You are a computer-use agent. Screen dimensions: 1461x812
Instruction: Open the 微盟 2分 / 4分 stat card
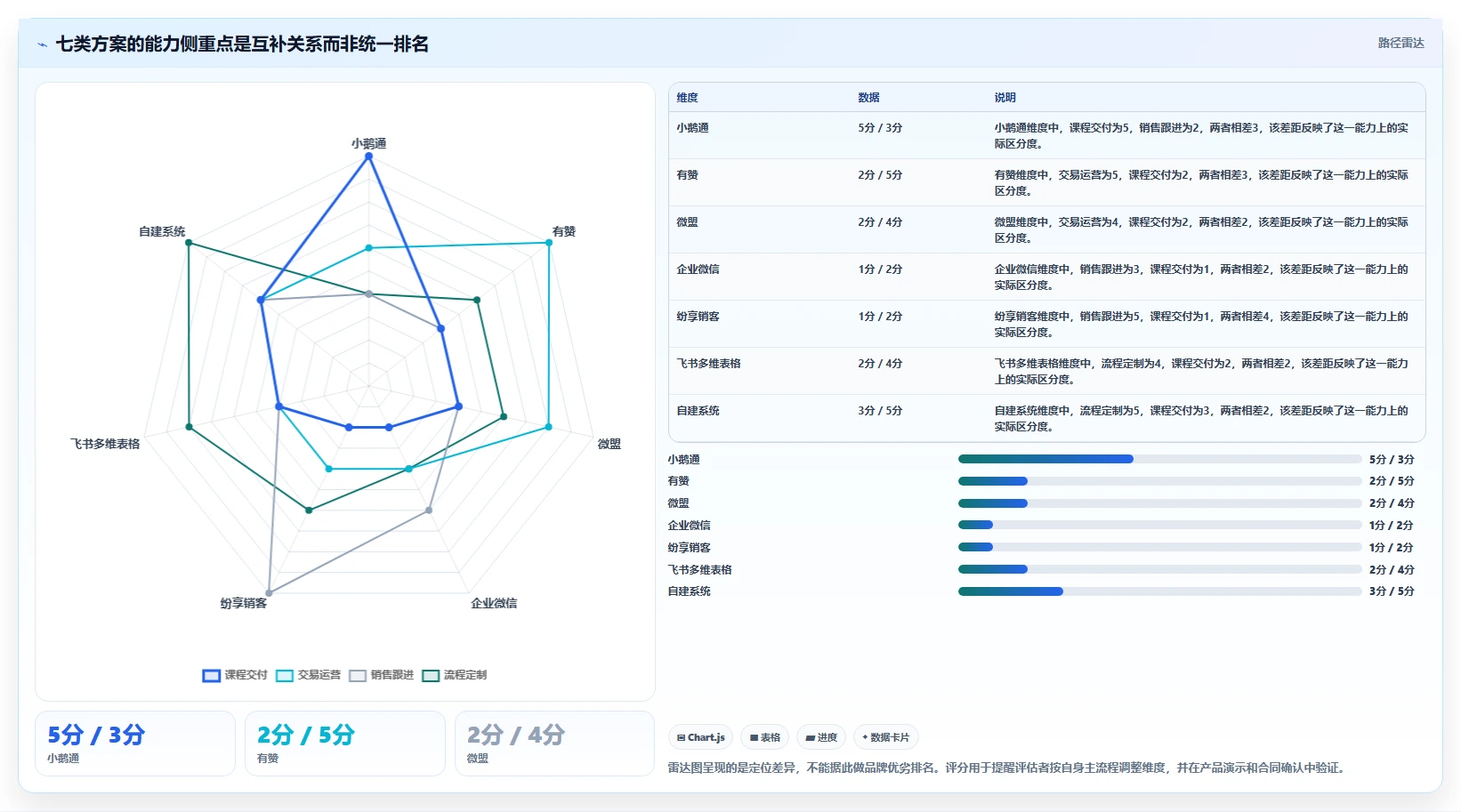tap(555, 744)
